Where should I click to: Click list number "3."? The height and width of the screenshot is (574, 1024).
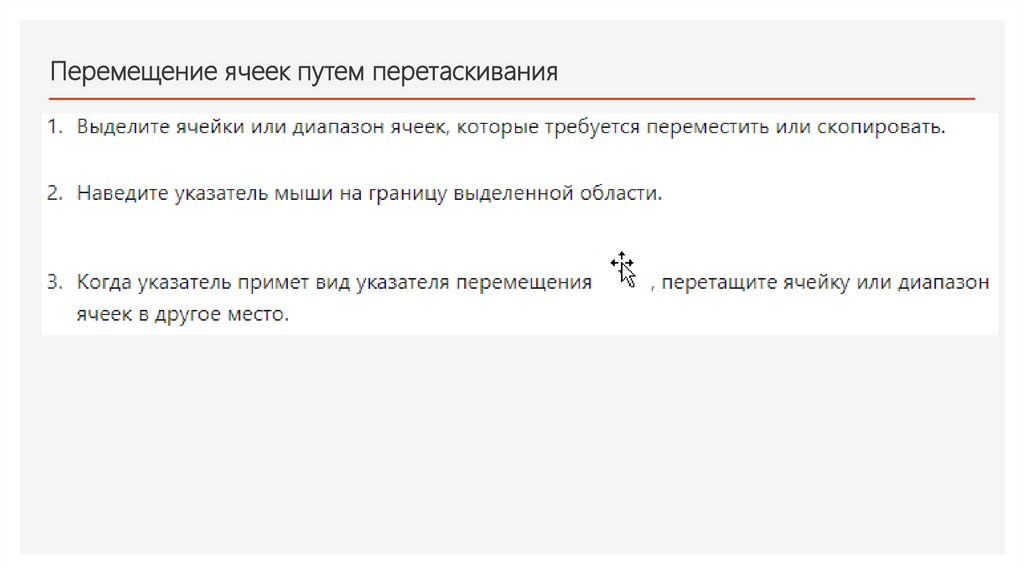pos(55,282)
